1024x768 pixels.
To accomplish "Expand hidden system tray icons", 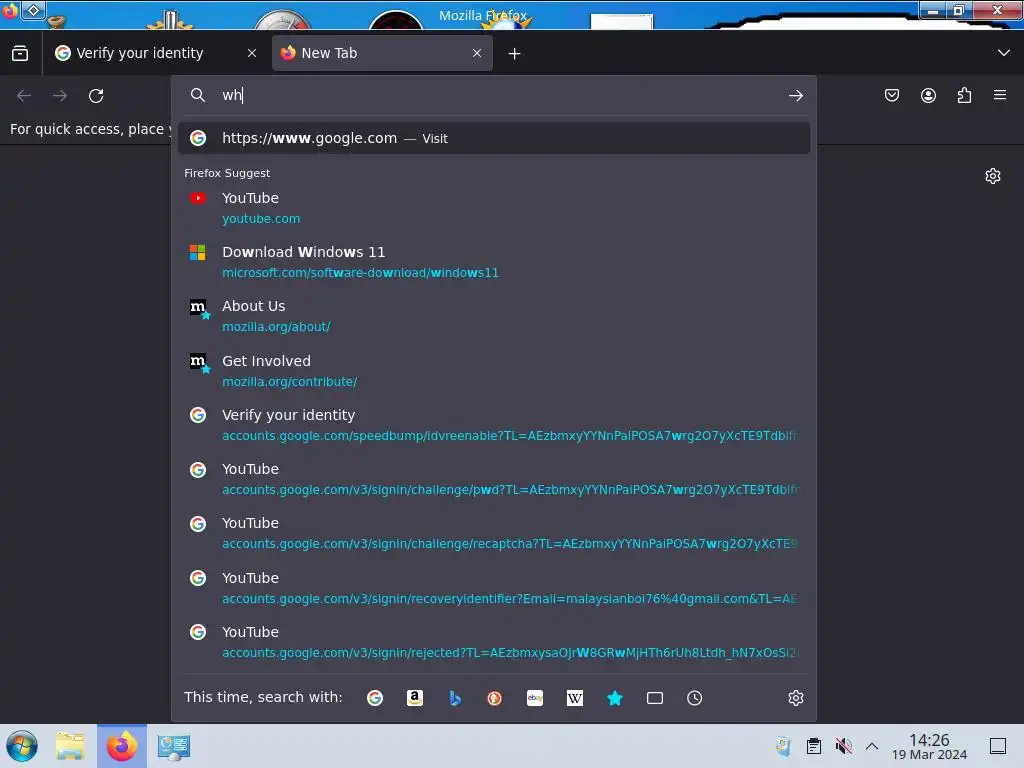I will click(872, 746).
